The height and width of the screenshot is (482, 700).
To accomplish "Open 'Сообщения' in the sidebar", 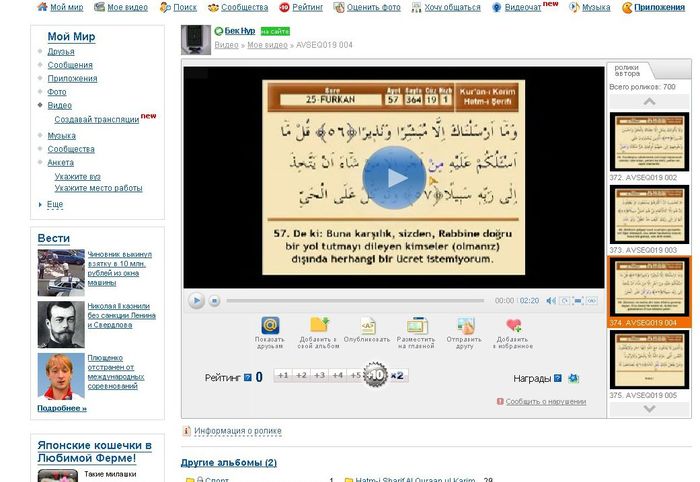I will coord(70,65).
